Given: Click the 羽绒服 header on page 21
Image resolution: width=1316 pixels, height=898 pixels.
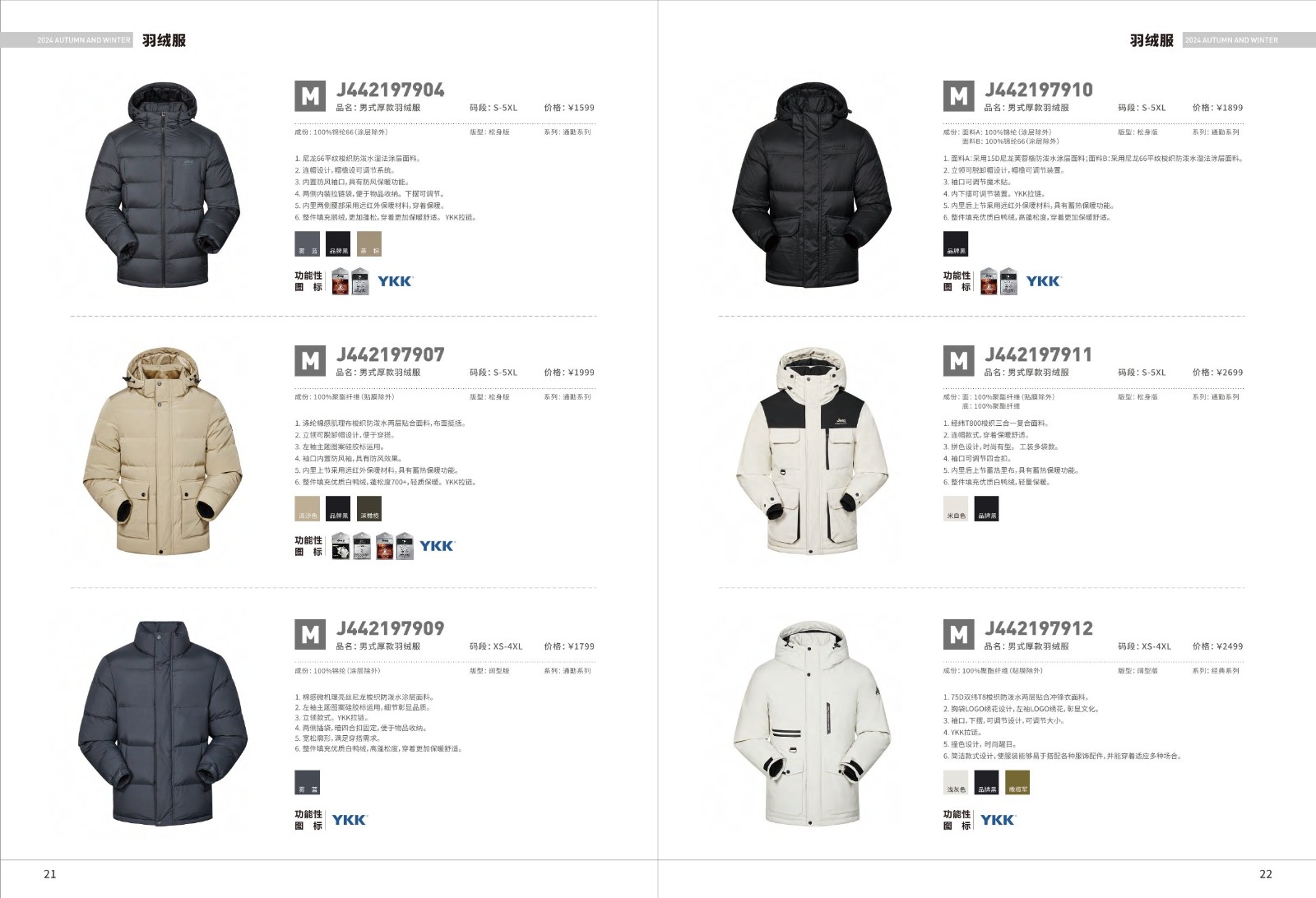Looking at the screenshot, I should point(164,40).
